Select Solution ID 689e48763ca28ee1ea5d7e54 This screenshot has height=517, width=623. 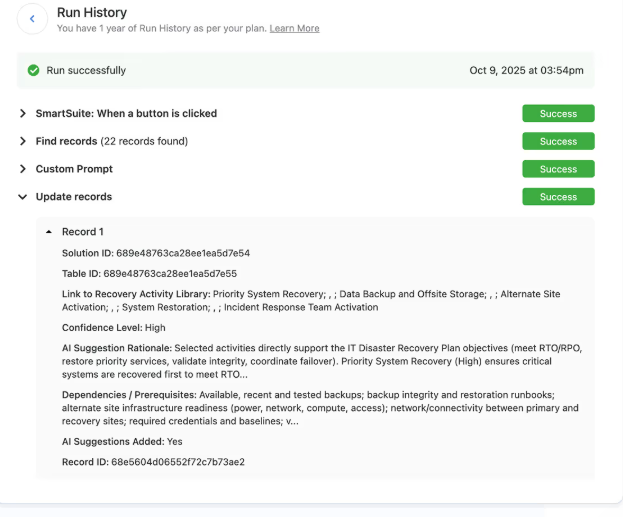coord(156,253)
